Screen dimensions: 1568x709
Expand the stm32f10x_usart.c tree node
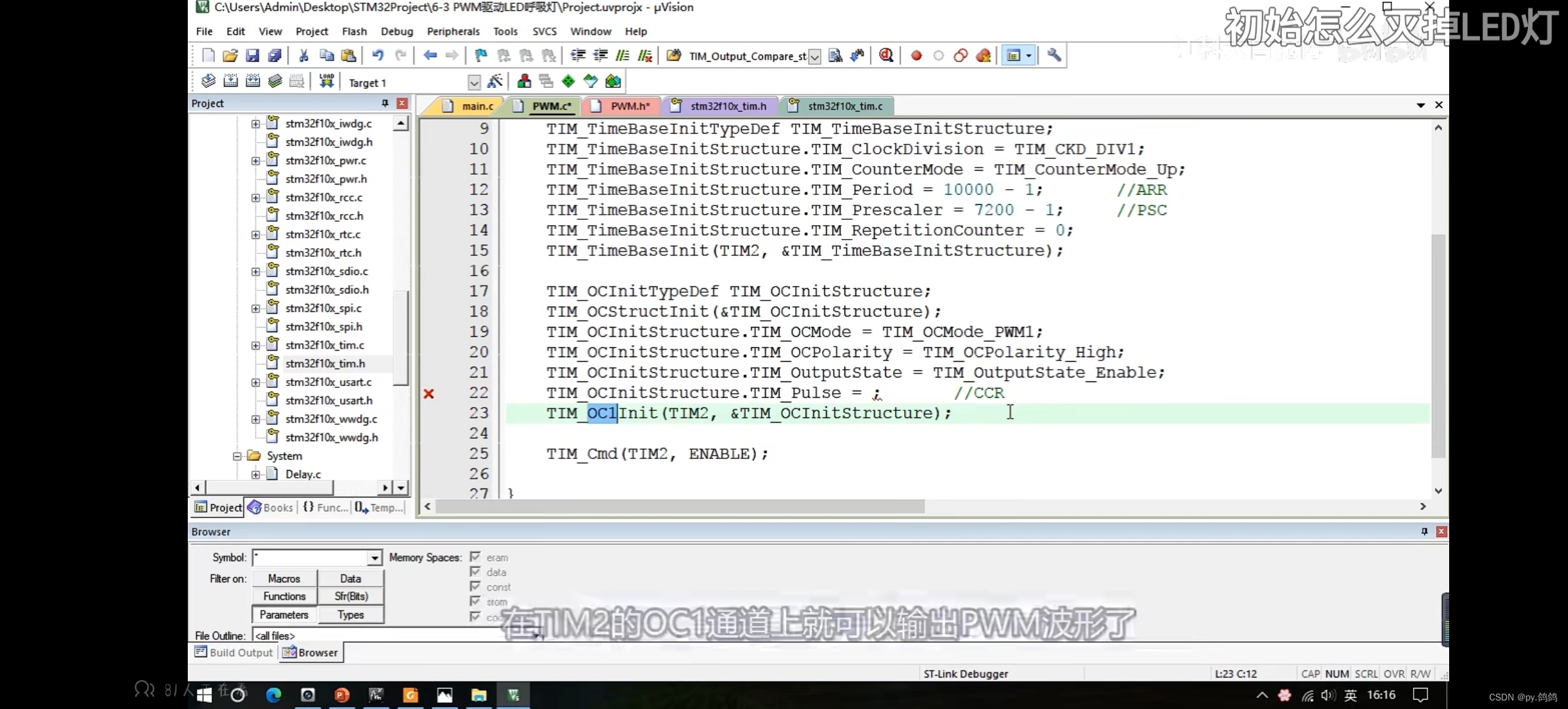click(x=256, y=382)
